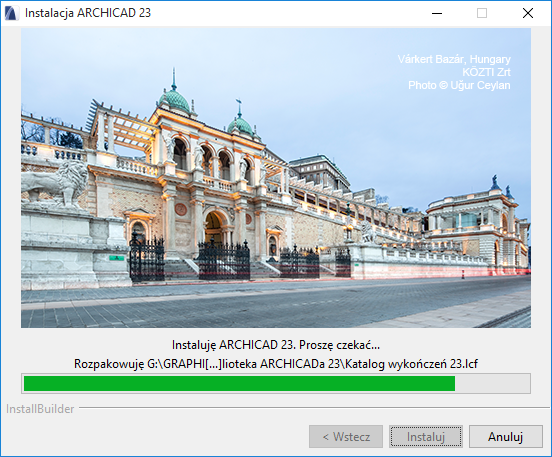
Task: Close the installer window with X
Action: [x=528, y=13]
